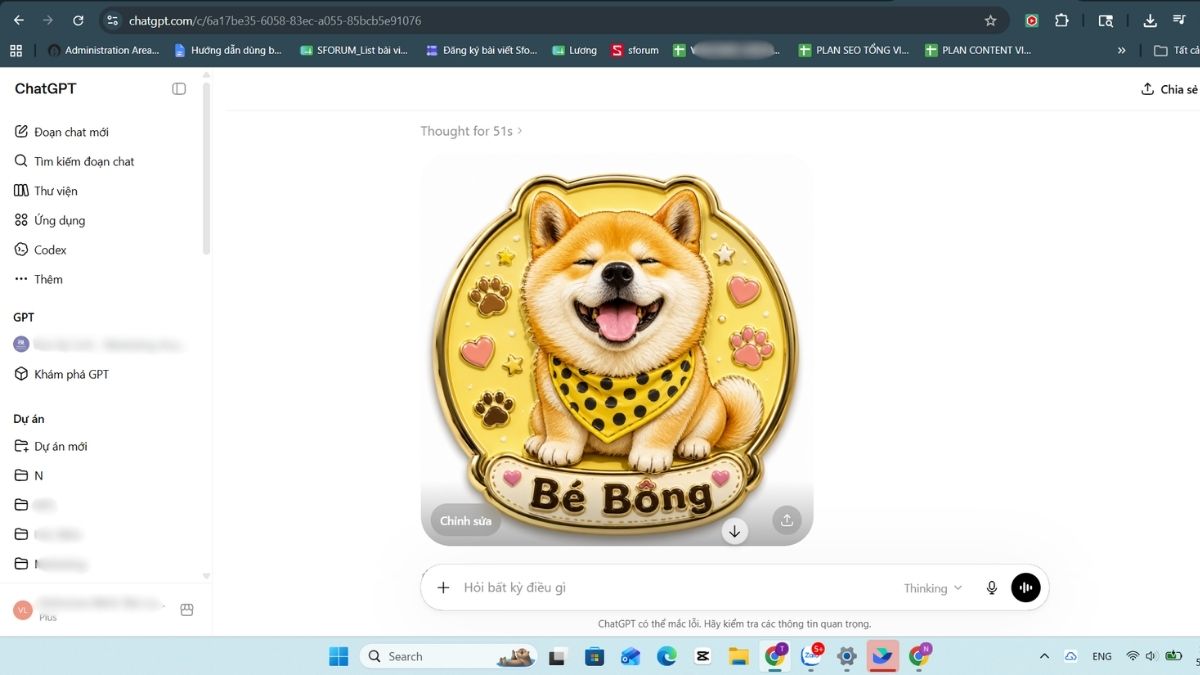
Task: Click the site information icon in address bar
Action: [113, 20]
